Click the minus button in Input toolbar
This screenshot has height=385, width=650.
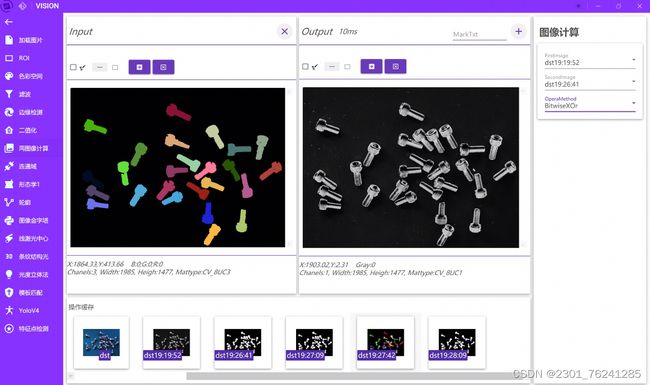(99, 67)
